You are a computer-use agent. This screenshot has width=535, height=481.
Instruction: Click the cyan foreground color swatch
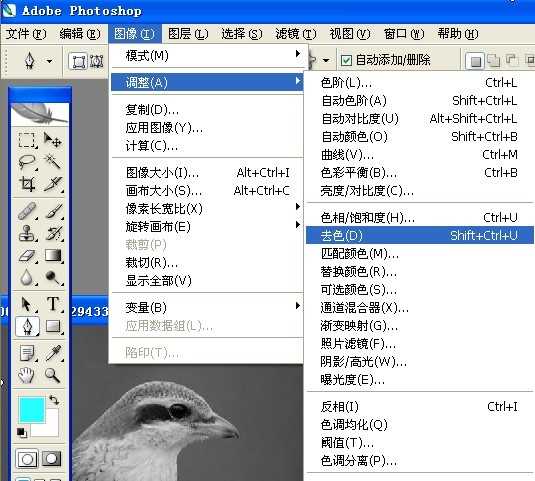click(x=32, y=410)
